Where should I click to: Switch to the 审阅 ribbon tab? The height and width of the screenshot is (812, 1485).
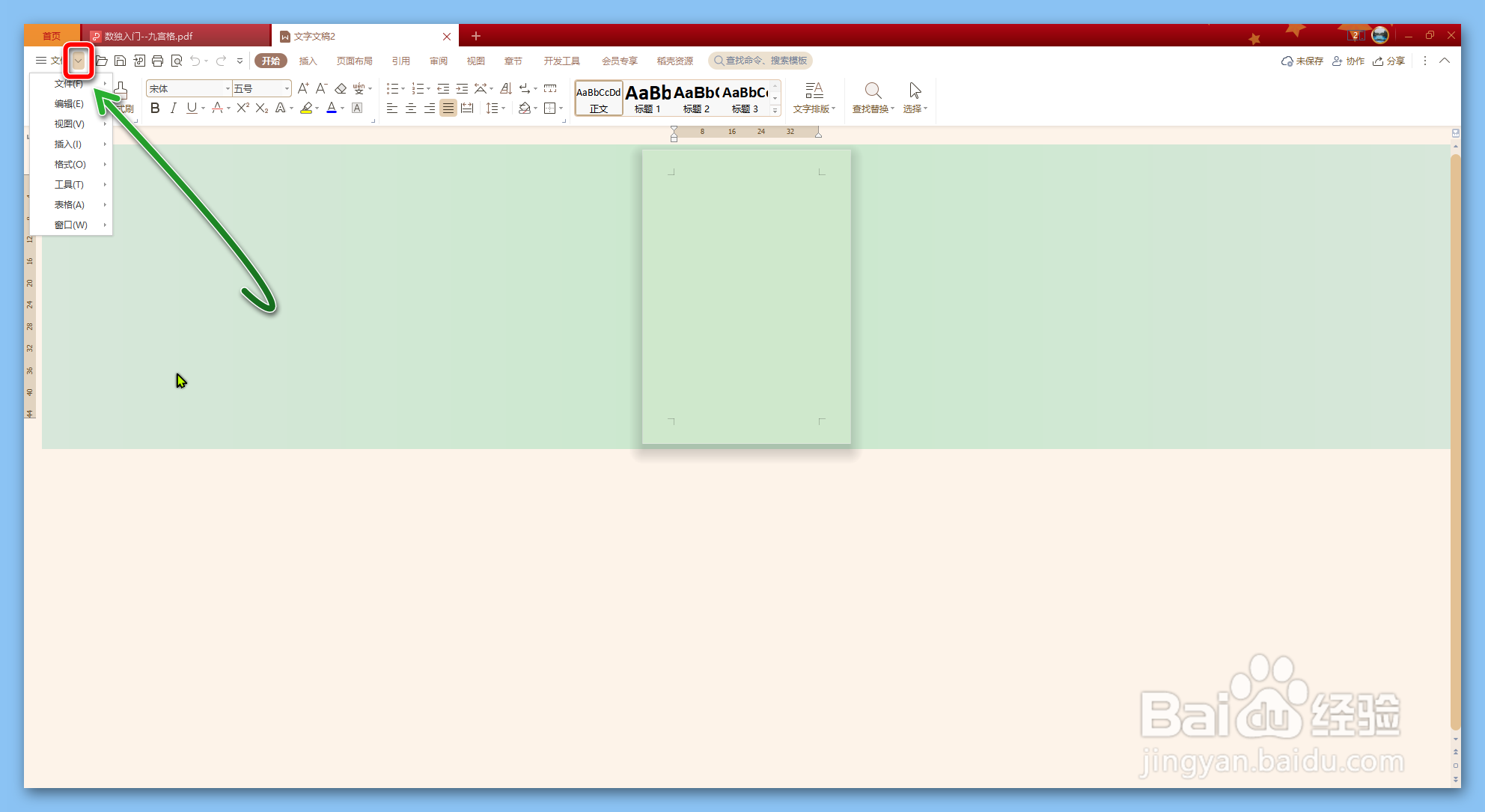tap(439, 61)
